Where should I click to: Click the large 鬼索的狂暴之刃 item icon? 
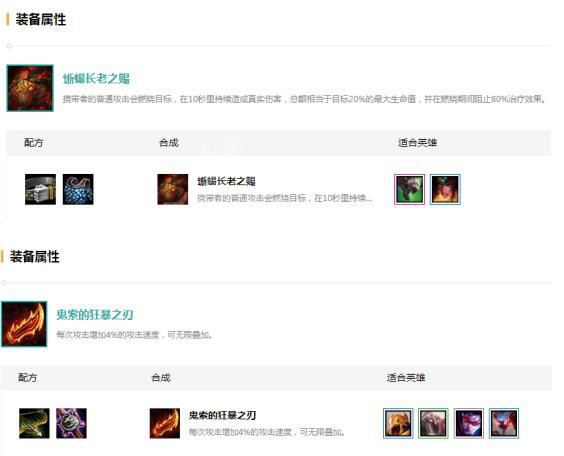click(x=24, y=324)
